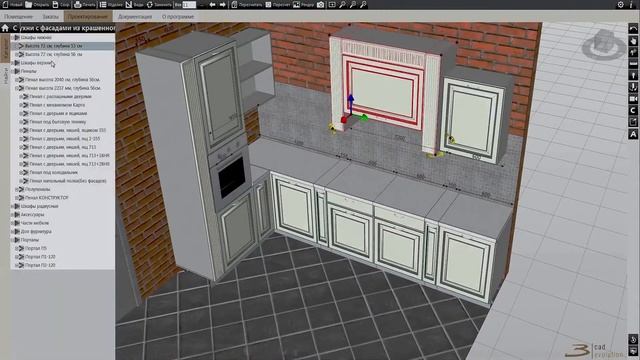This screenshot has width=640, height=360.
Task: Click the Заменить circular arrows icon
Action: click(149, 4)
